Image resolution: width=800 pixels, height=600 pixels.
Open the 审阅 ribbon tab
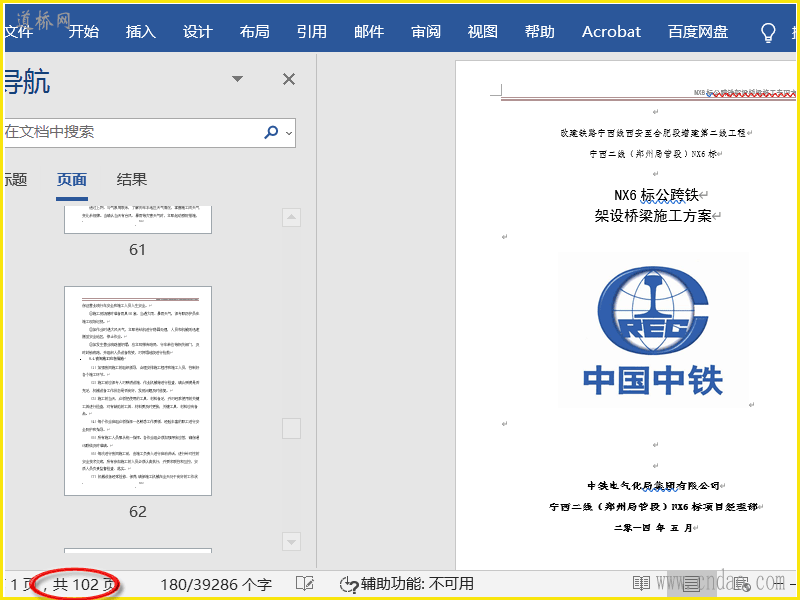click(426, 32)
